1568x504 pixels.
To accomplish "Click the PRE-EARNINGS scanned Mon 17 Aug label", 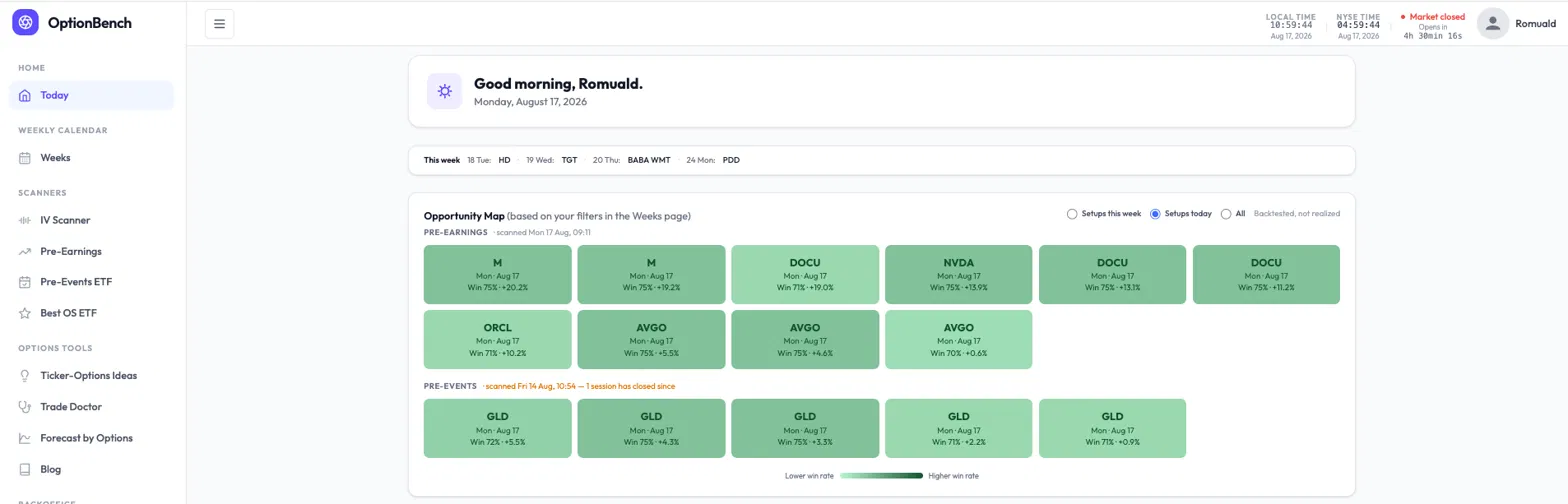I will pos(507,232).
